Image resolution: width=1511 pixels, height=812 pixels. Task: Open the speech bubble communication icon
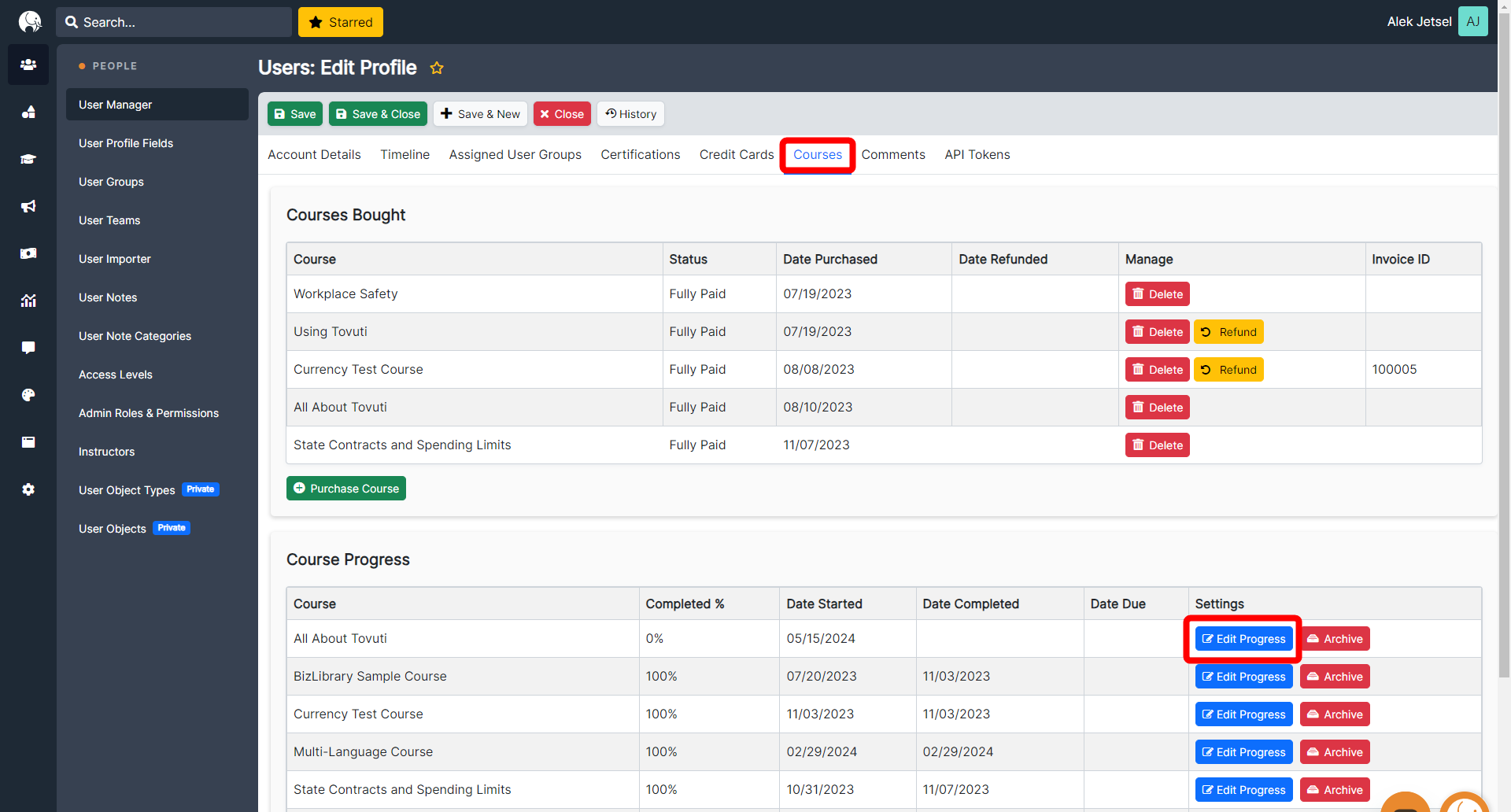tap(28, 348)
